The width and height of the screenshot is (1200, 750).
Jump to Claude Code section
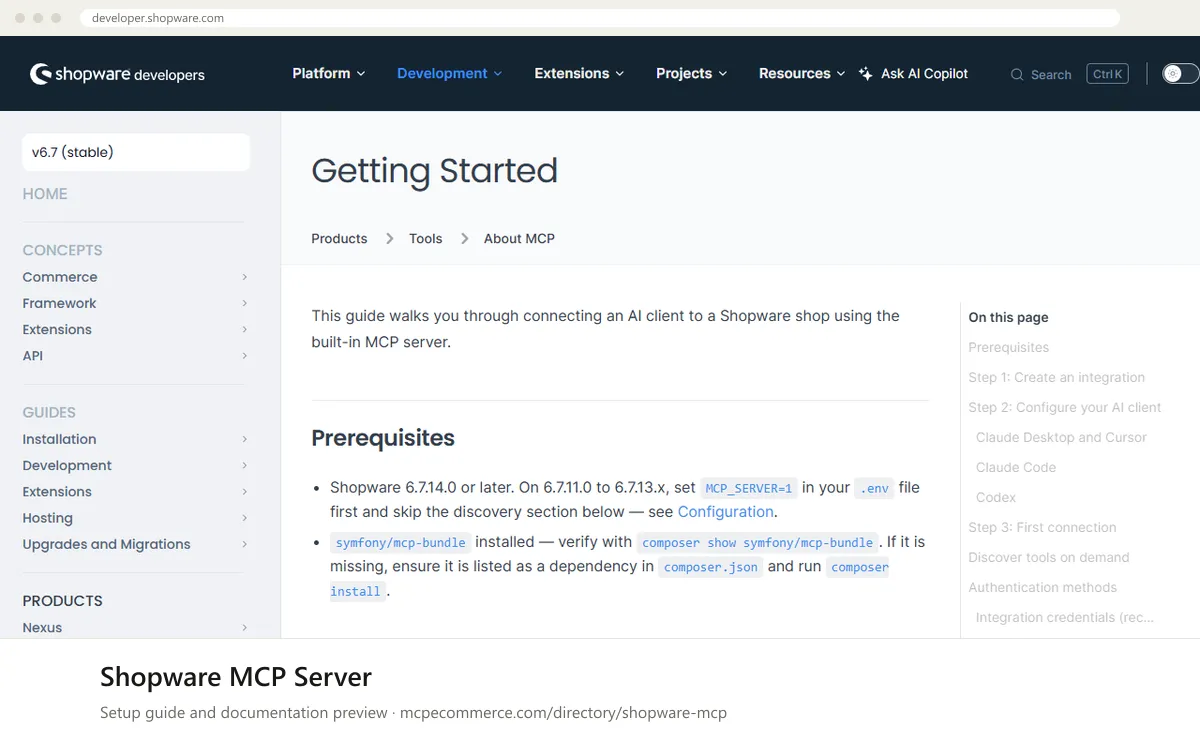[x=1016, y=467]
